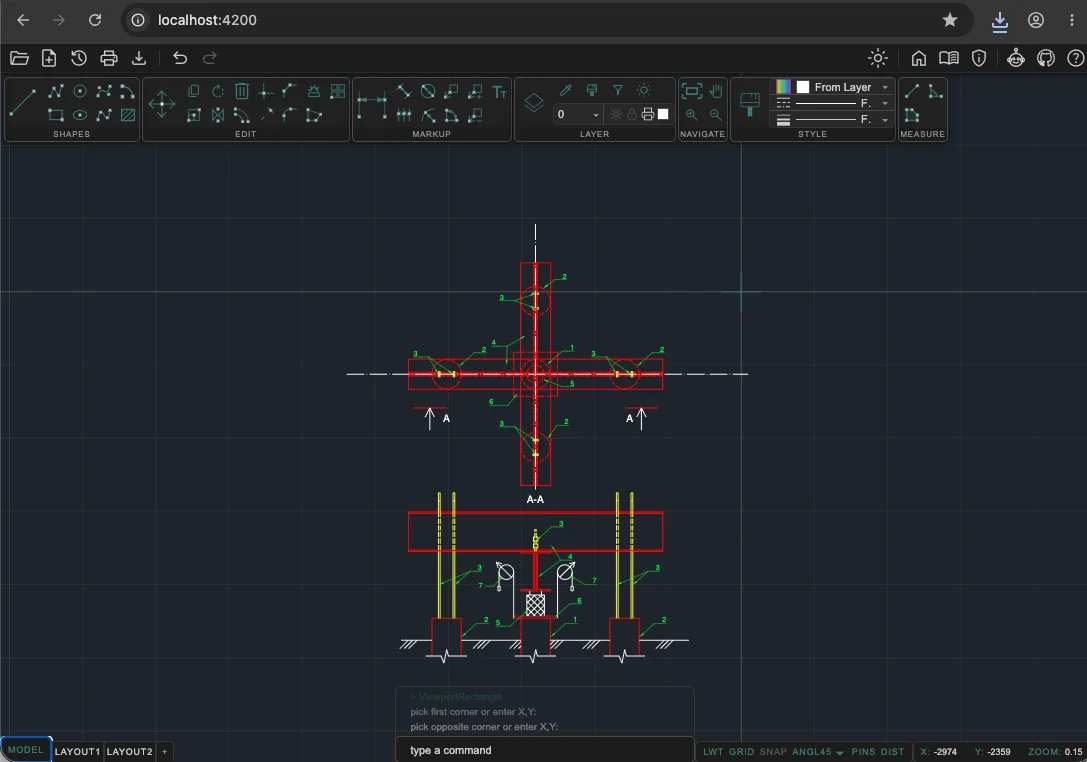
Task: Select the Linear dimension tool
Action: (x=372, y=103)
